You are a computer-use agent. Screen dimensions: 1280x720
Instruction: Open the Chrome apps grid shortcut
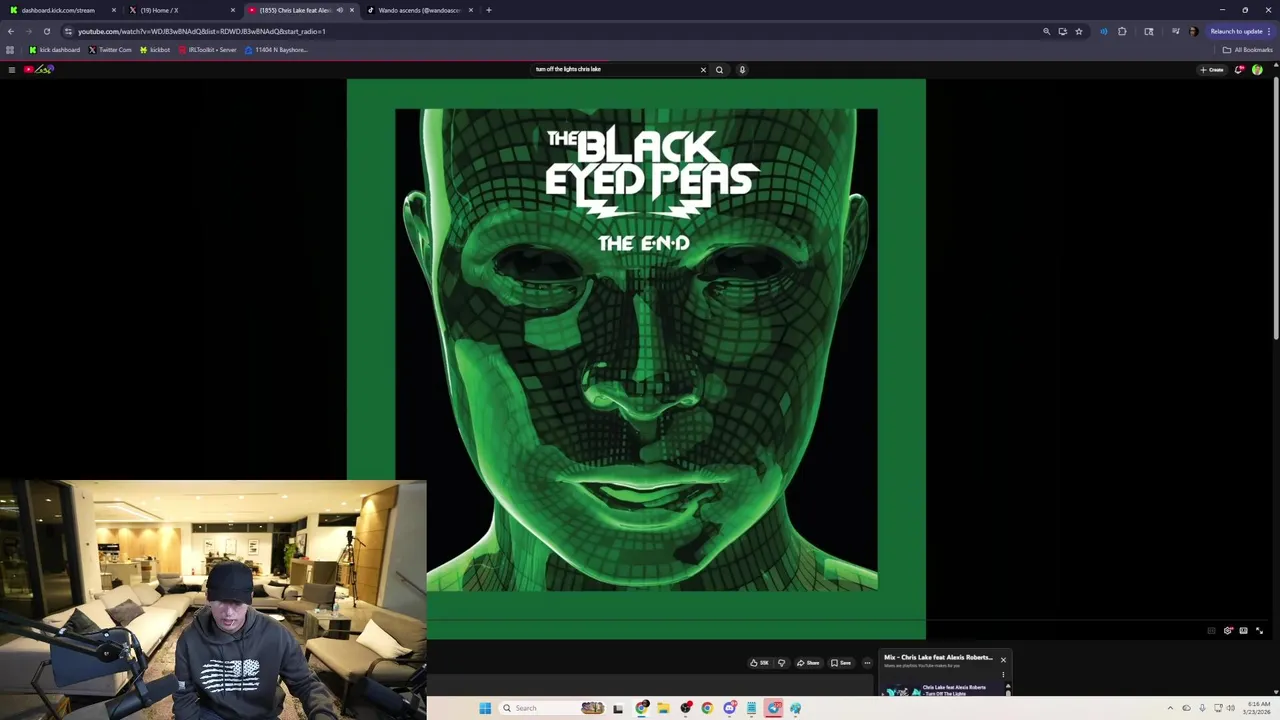click(x=10, y=50)
